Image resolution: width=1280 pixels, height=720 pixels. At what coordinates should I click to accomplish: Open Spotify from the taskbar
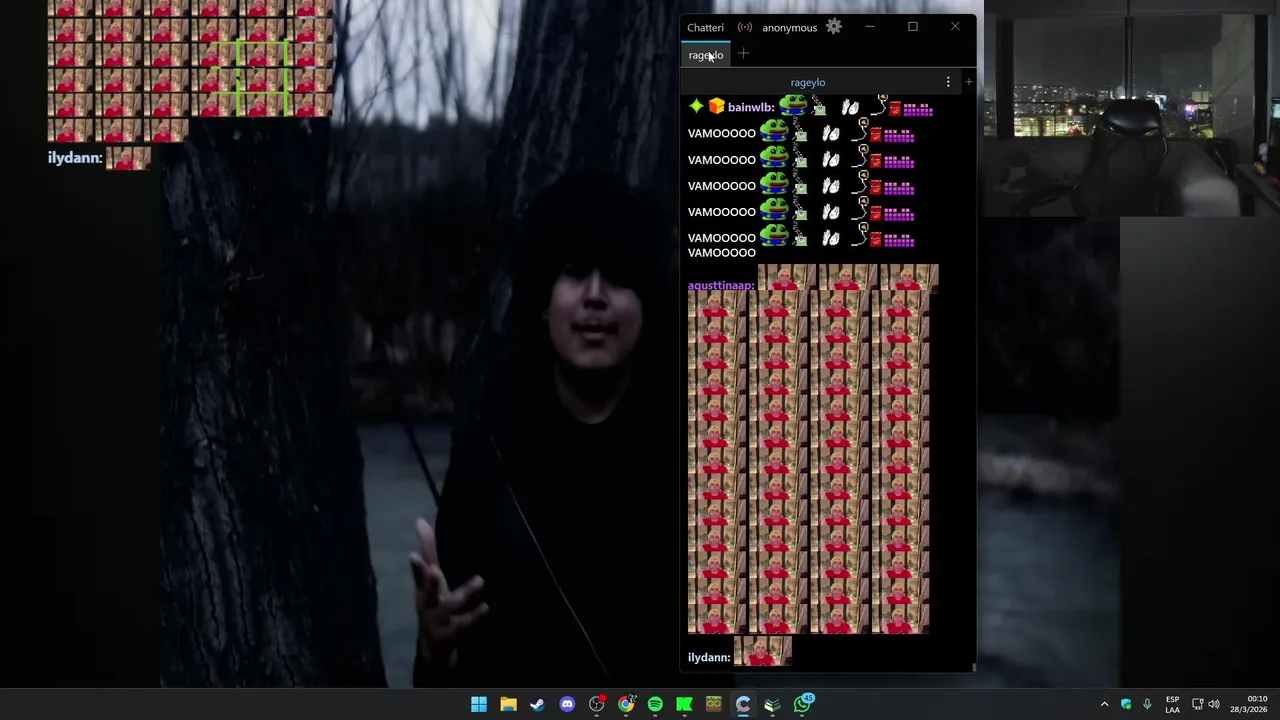pyautogui.click(x=655, y=704)
